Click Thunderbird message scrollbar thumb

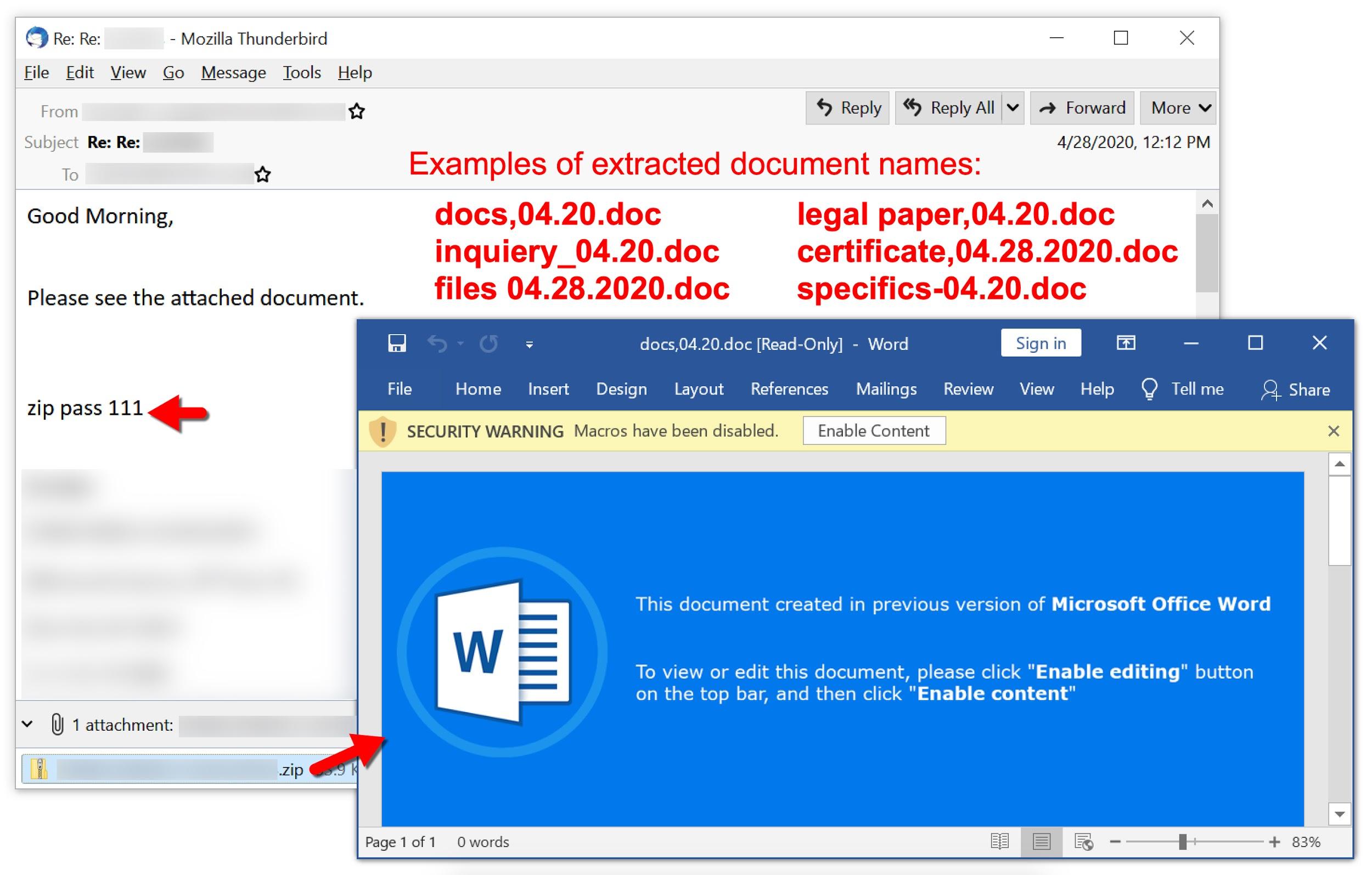click(1207, 253)
